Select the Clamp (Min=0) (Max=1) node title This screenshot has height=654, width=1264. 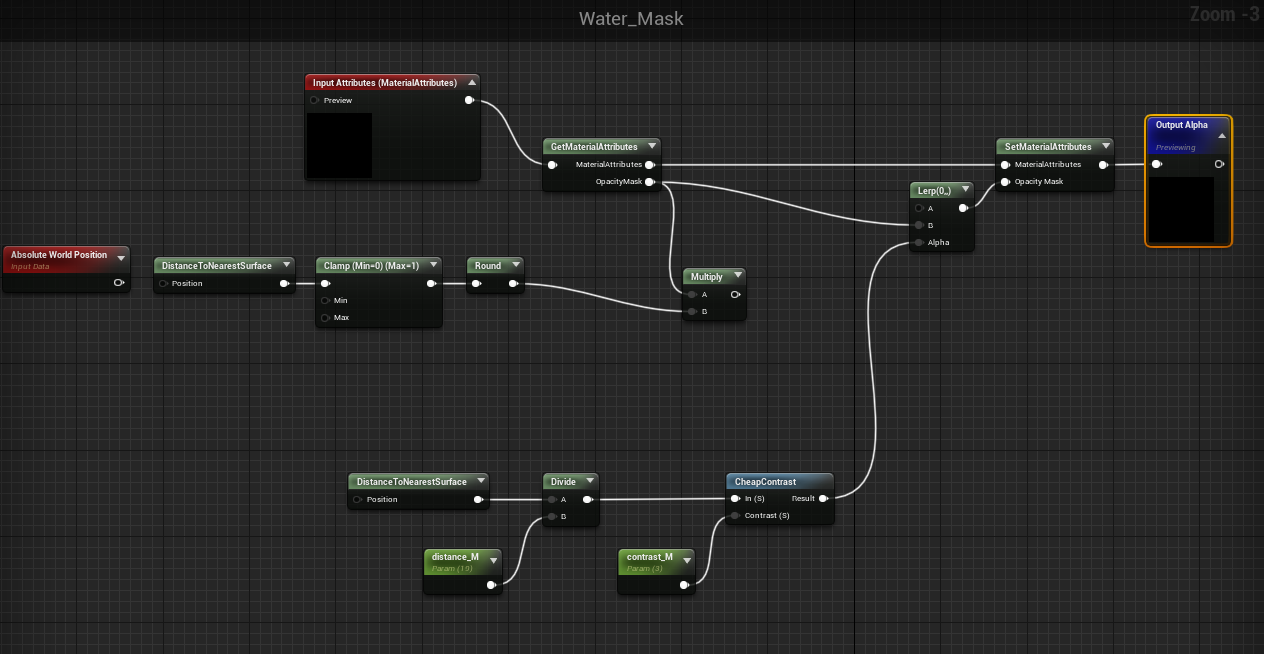tap(371, 266)
